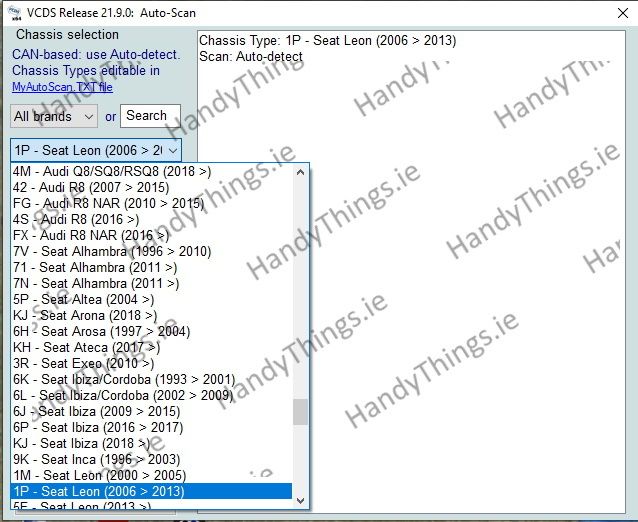This screenshot has height=522, width=638.
Task: Open the All brands dropdown
Action: (x=54, y=116)
